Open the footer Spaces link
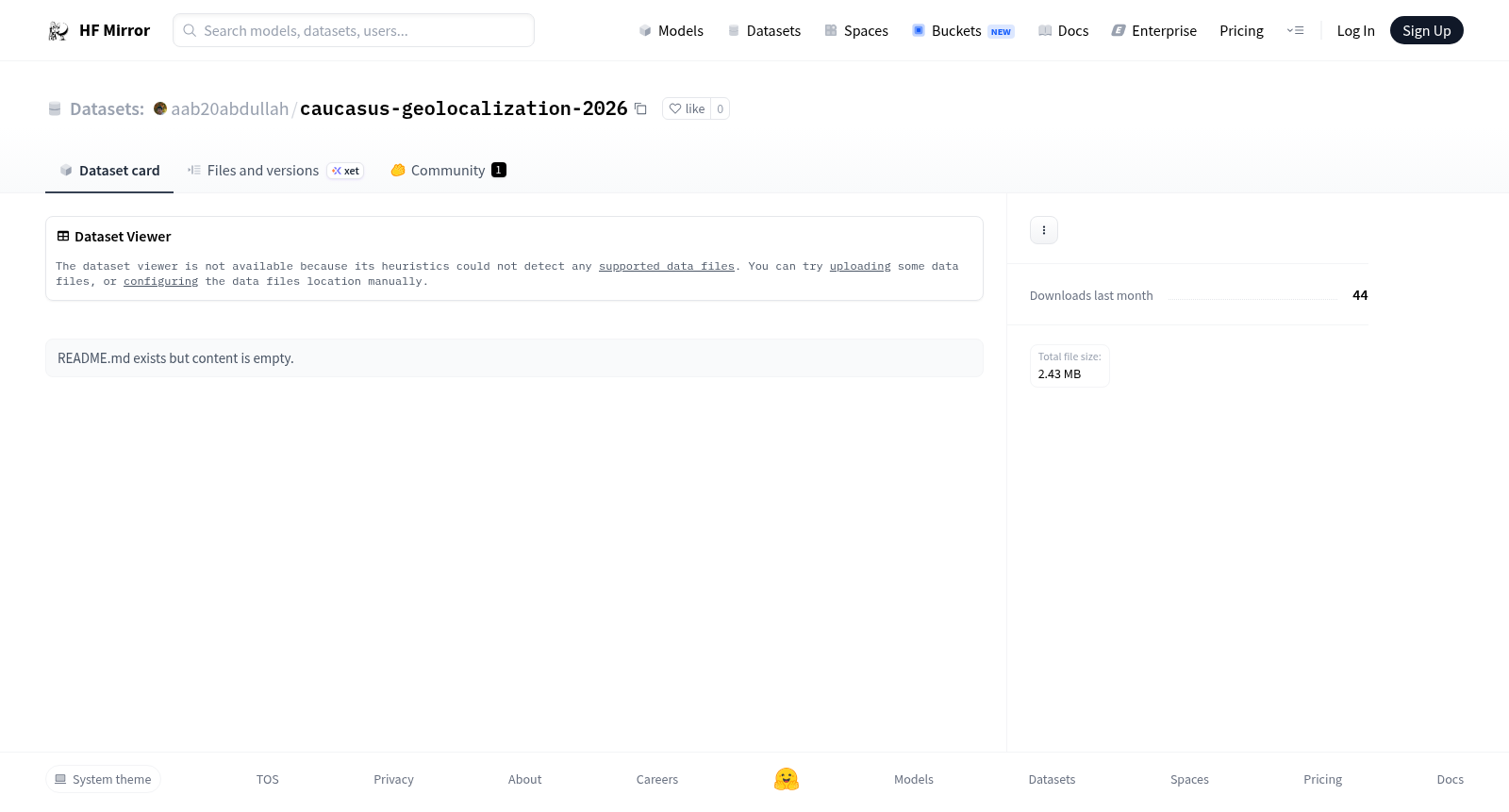The width and height of the screenshot is (1509, 812). point(1189,779)
